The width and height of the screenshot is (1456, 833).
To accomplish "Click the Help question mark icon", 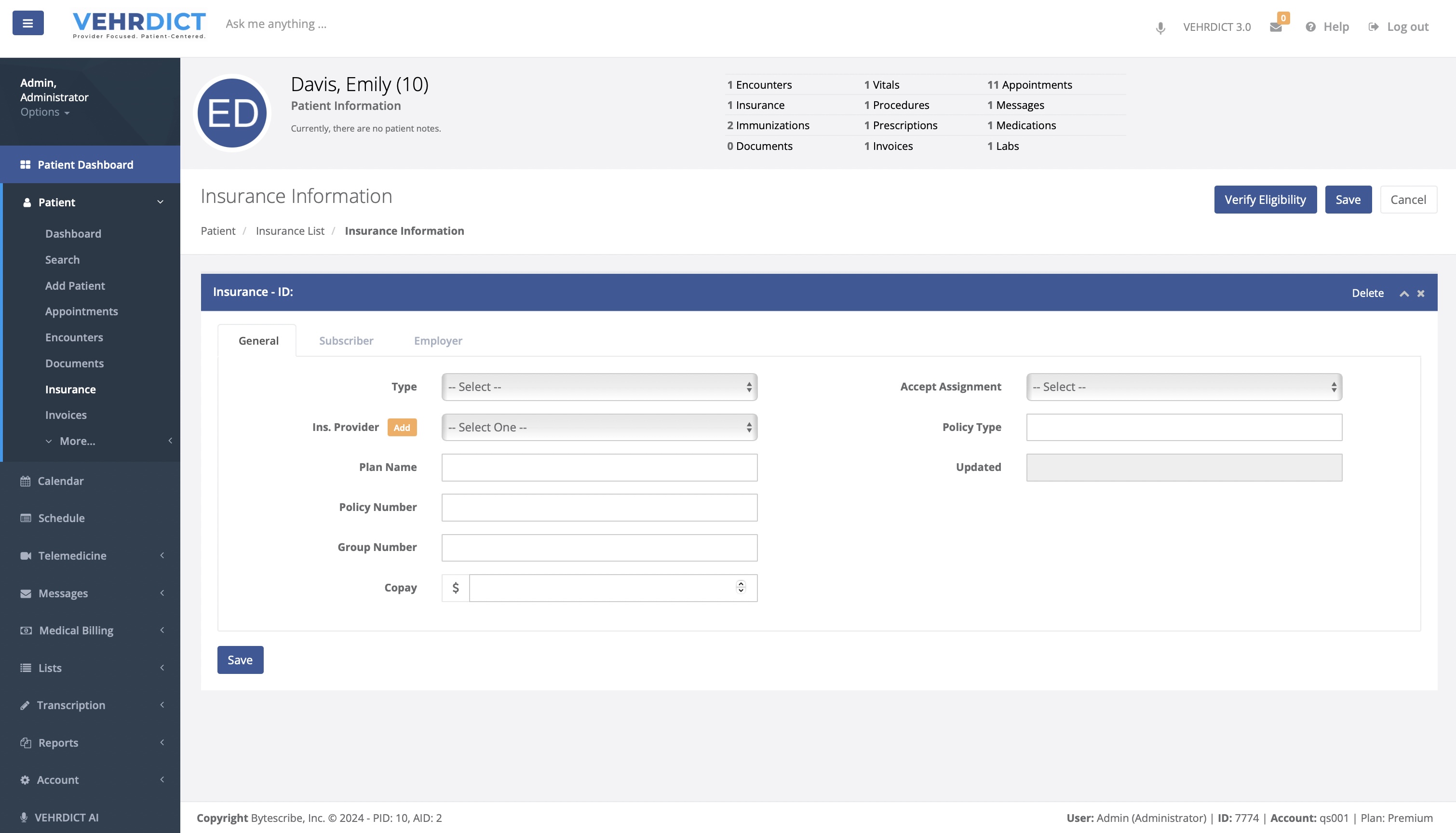I will click(x=1310, y=27).
